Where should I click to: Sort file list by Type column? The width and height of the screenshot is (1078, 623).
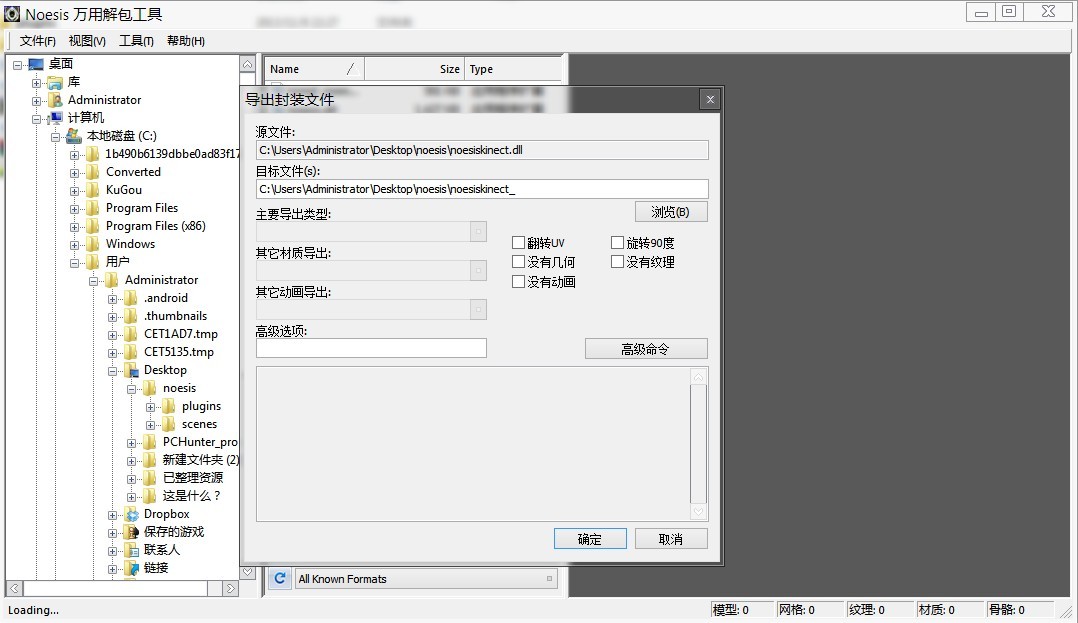pyautogui.click(x=513, y=69)
